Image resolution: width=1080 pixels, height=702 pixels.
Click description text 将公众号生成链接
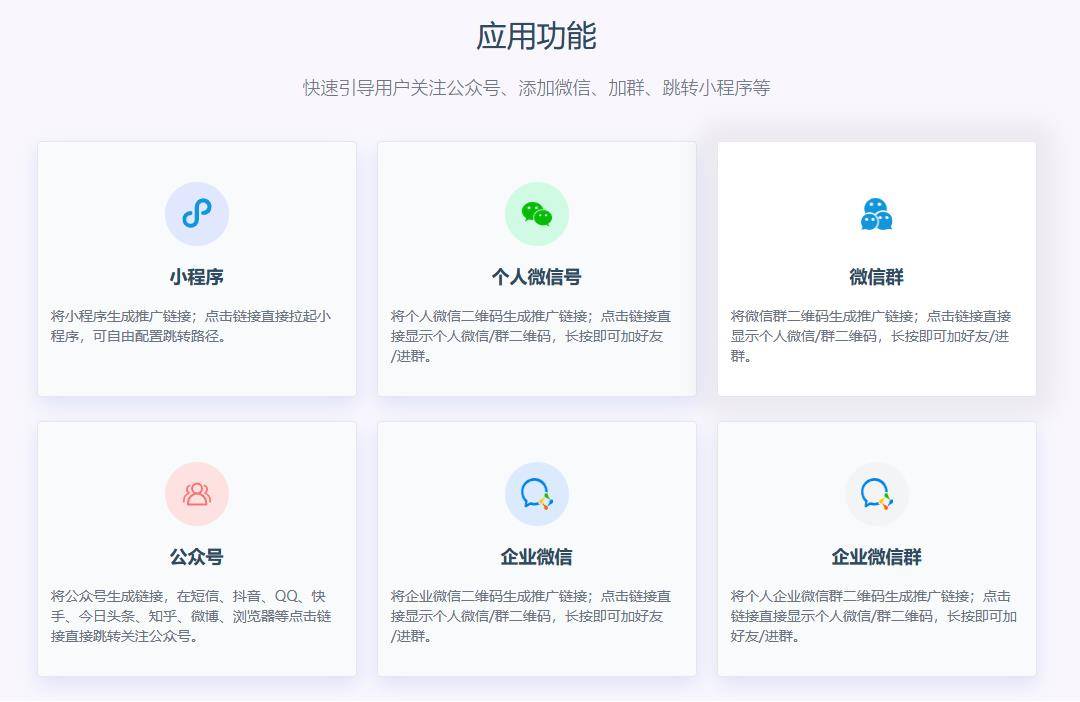(x=191, y=616)
